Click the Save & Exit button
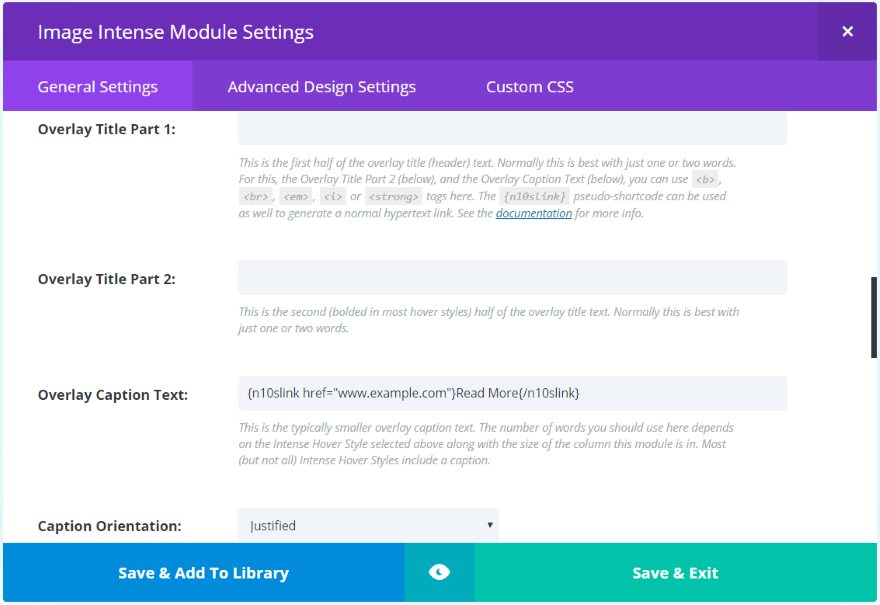880x605 pixels. [675, 573]
